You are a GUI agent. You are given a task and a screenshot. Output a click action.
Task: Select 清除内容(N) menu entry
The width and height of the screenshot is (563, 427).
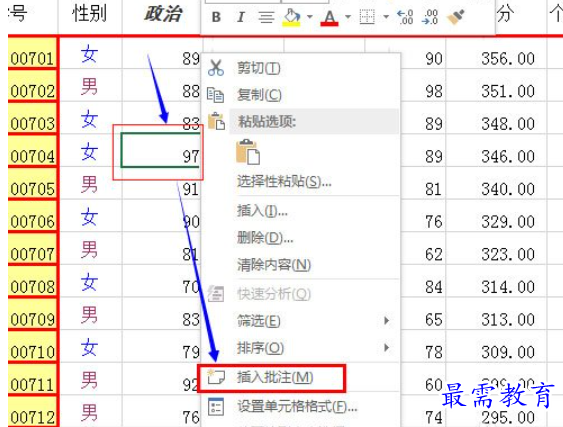pos(274,265)
